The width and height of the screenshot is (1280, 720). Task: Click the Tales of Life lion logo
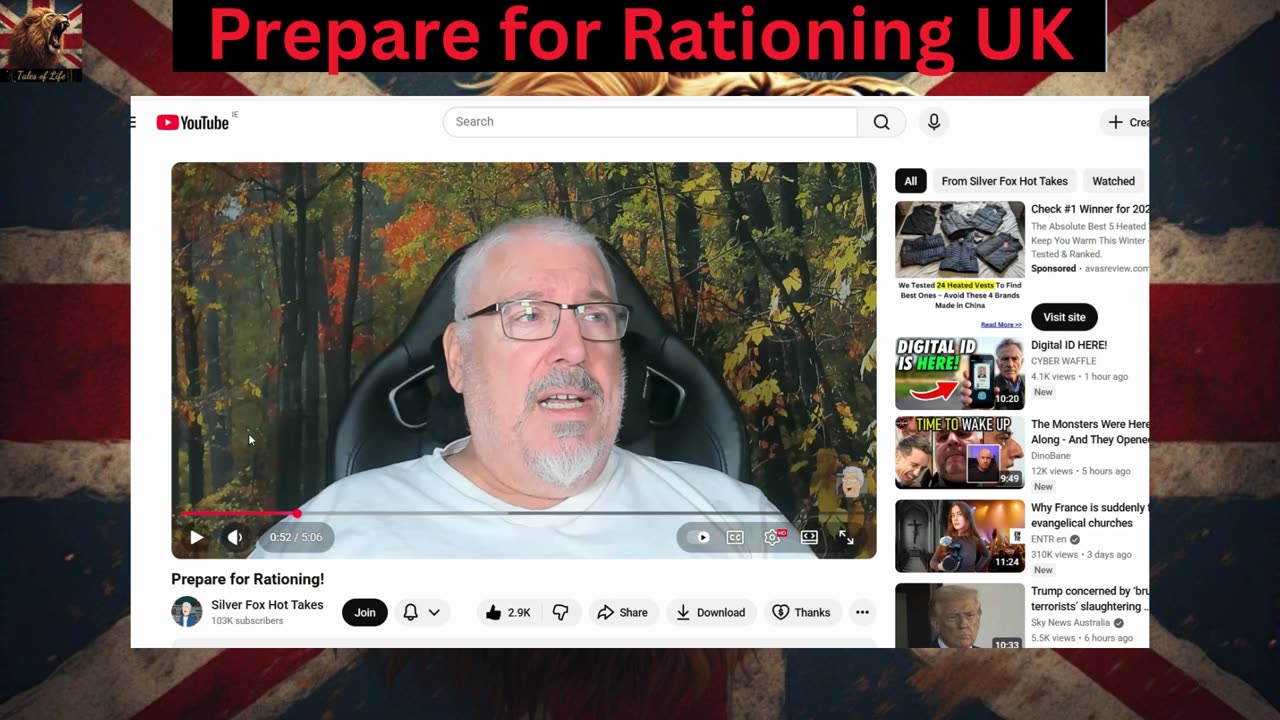point(41,42)
